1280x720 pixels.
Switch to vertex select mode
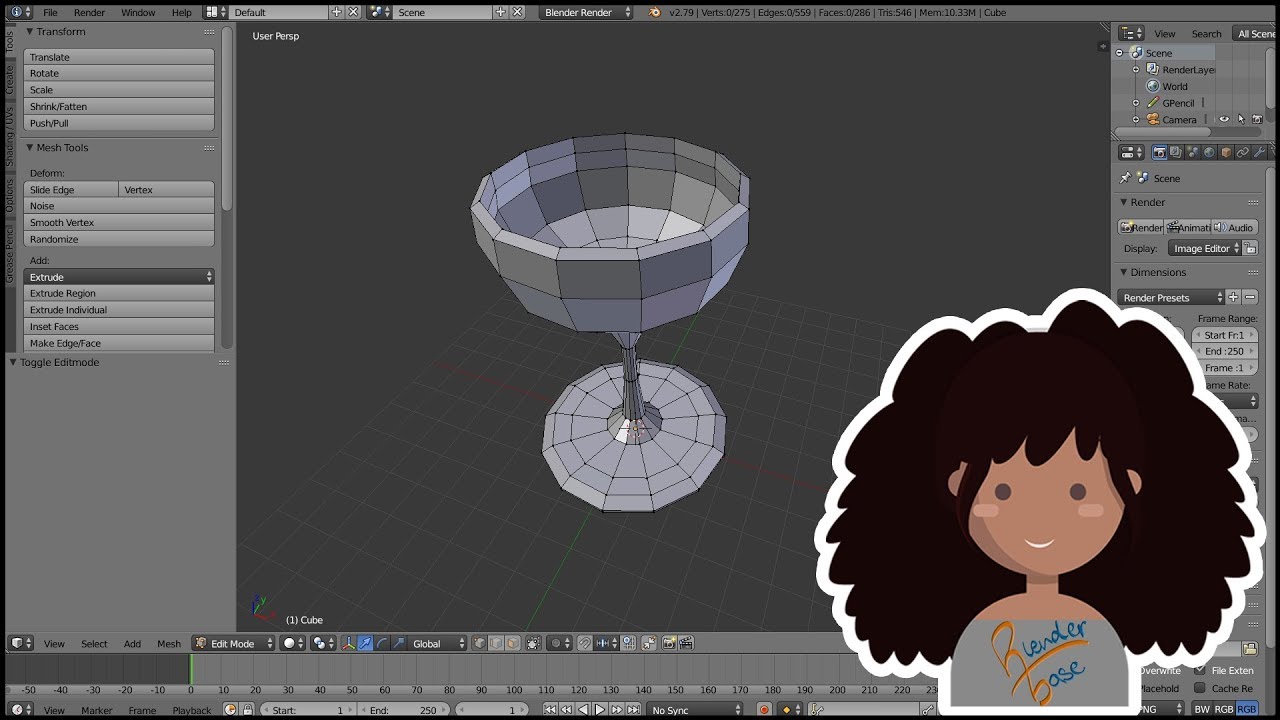[480, 643]
